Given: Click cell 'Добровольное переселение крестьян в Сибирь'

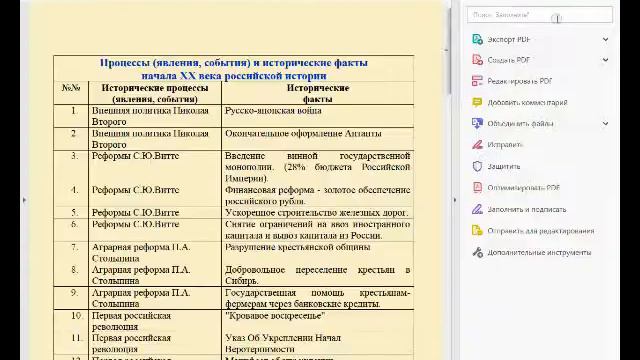Looking at the screenshot, I should (318, 275).
